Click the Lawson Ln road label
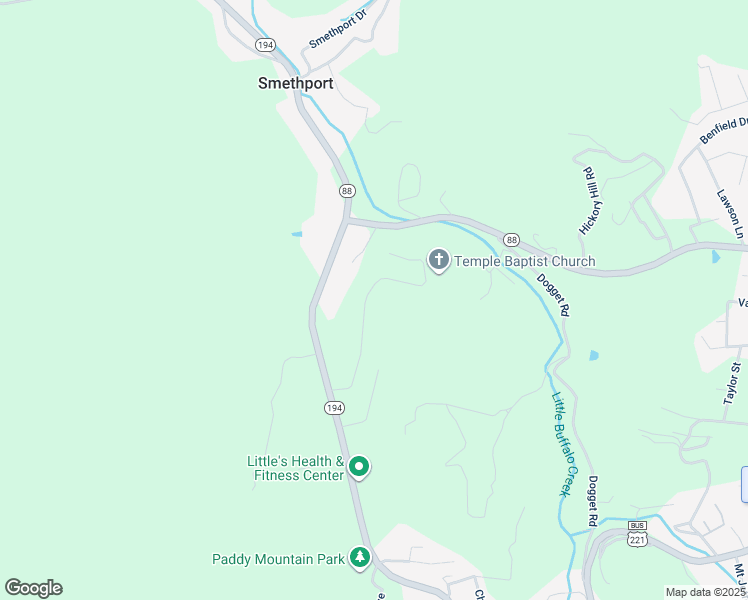Viewport: 748px width, 600px height. (730, 214)
